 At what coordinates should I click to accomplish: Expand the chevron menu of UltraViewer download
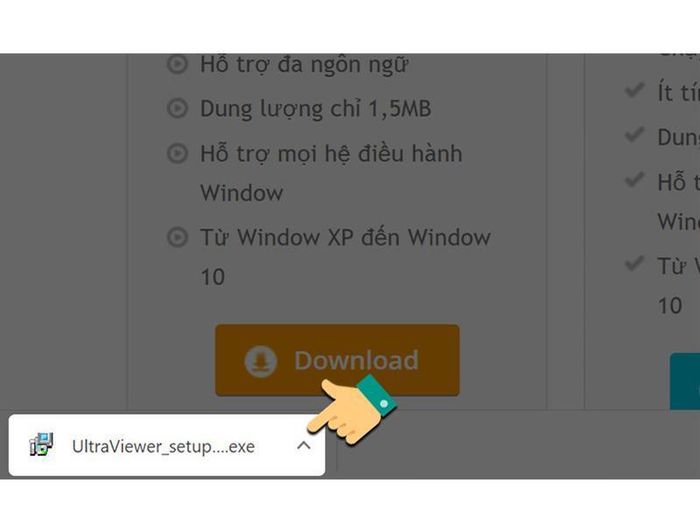(304, 445)
